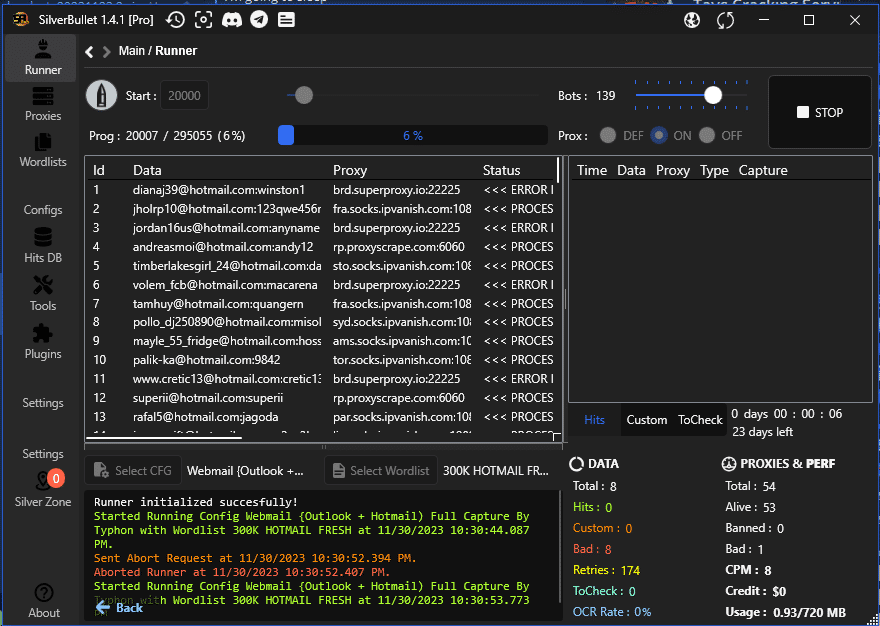This screenshot has width=880, height=626.
Task: Click the Bots count slider handle
Action: pyautogui.click(x=712, y=95)
